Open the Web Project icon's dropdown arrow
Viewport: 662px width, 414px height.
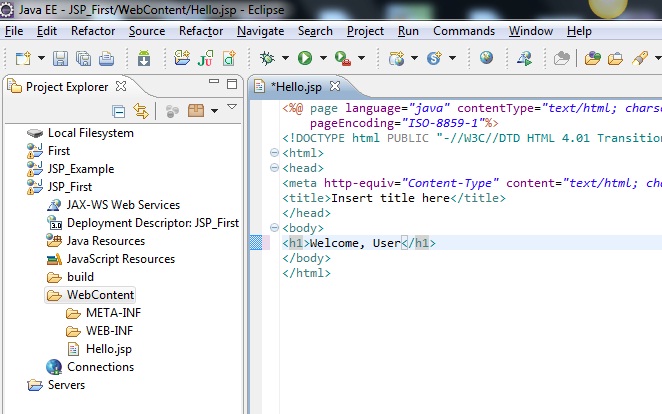click(415, 58)
